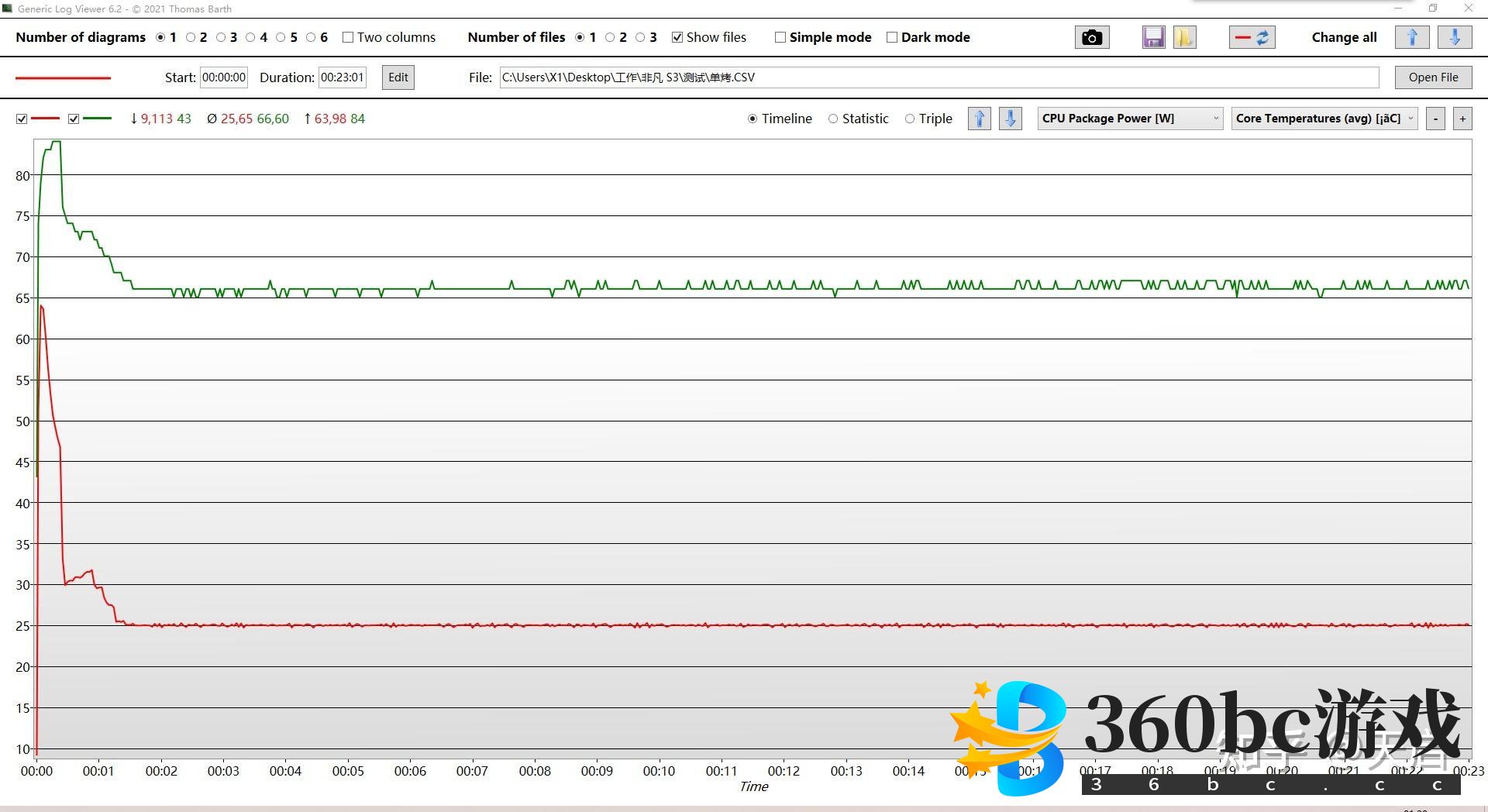Enable the Two columns checkbox
This screenshot has width=1488, height=812.
pyautogui.click(x=348, y=37)
